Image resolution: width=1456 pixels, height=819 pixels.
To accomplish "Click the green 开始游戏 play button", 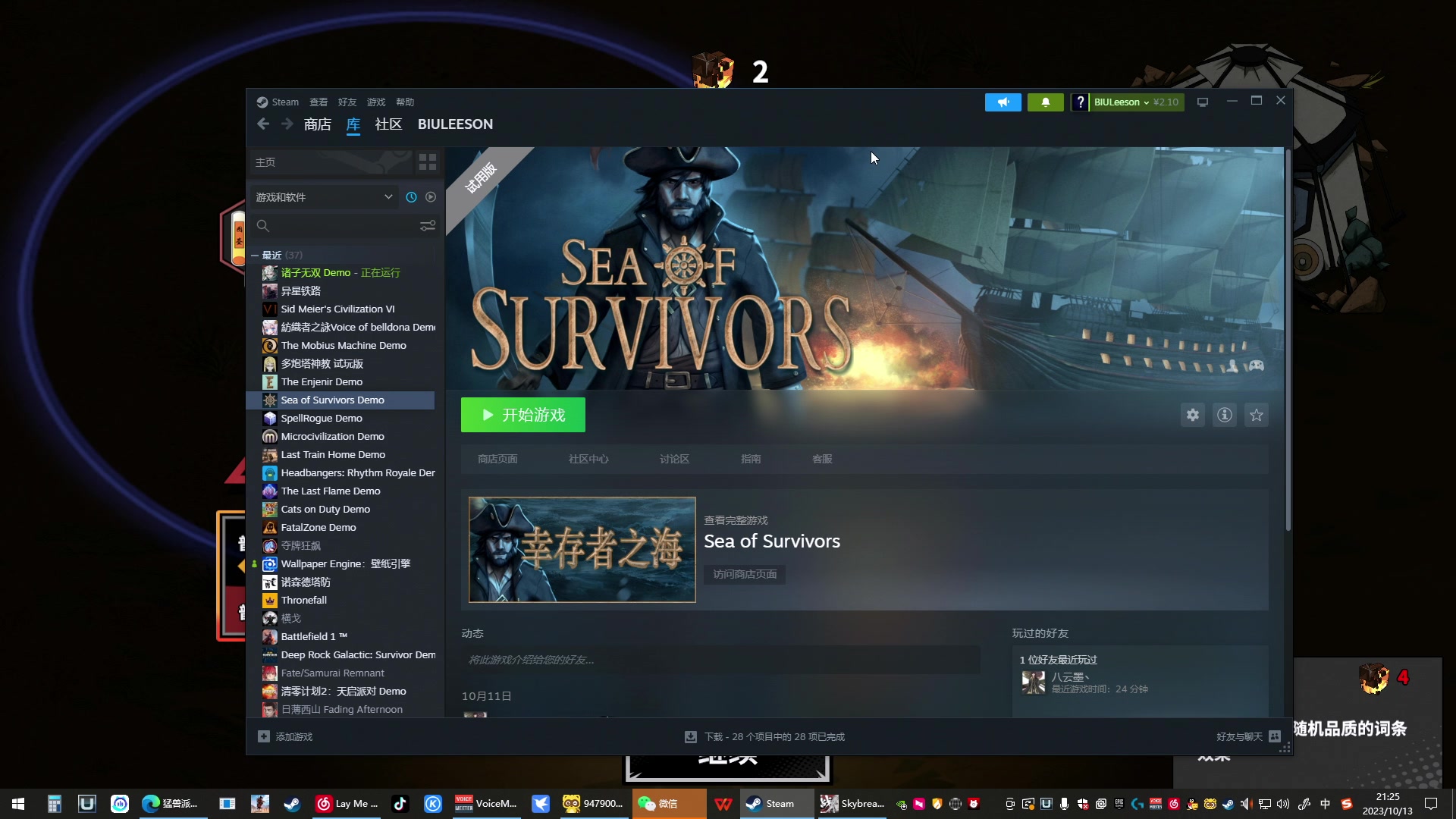I will (x=523, y=415).
